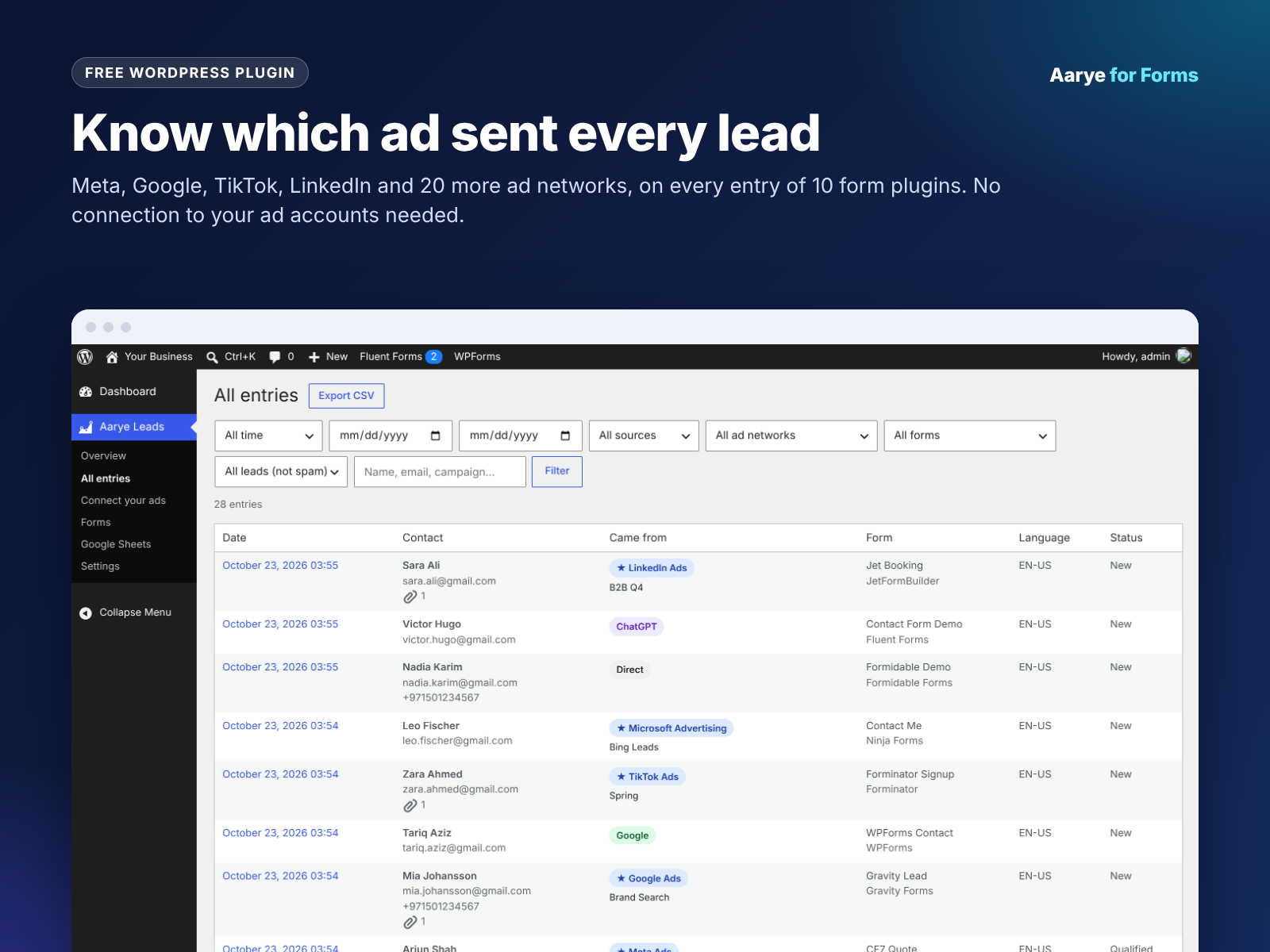Open the comments bubble icon
The width and height of the screenshot is (1270, 952).
coord(275,357)
